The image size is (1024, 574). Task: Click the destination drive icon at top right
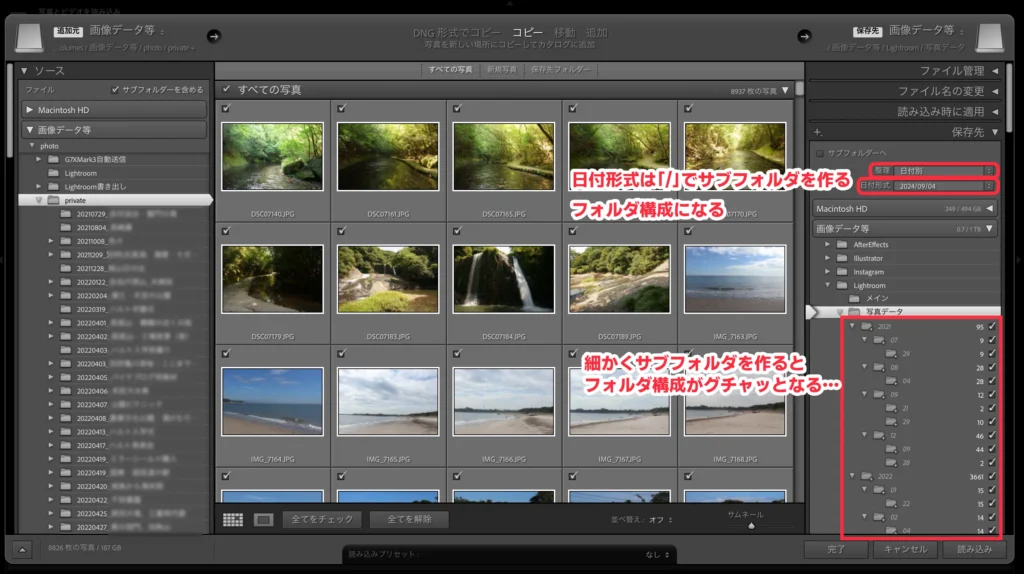(989, 38)
